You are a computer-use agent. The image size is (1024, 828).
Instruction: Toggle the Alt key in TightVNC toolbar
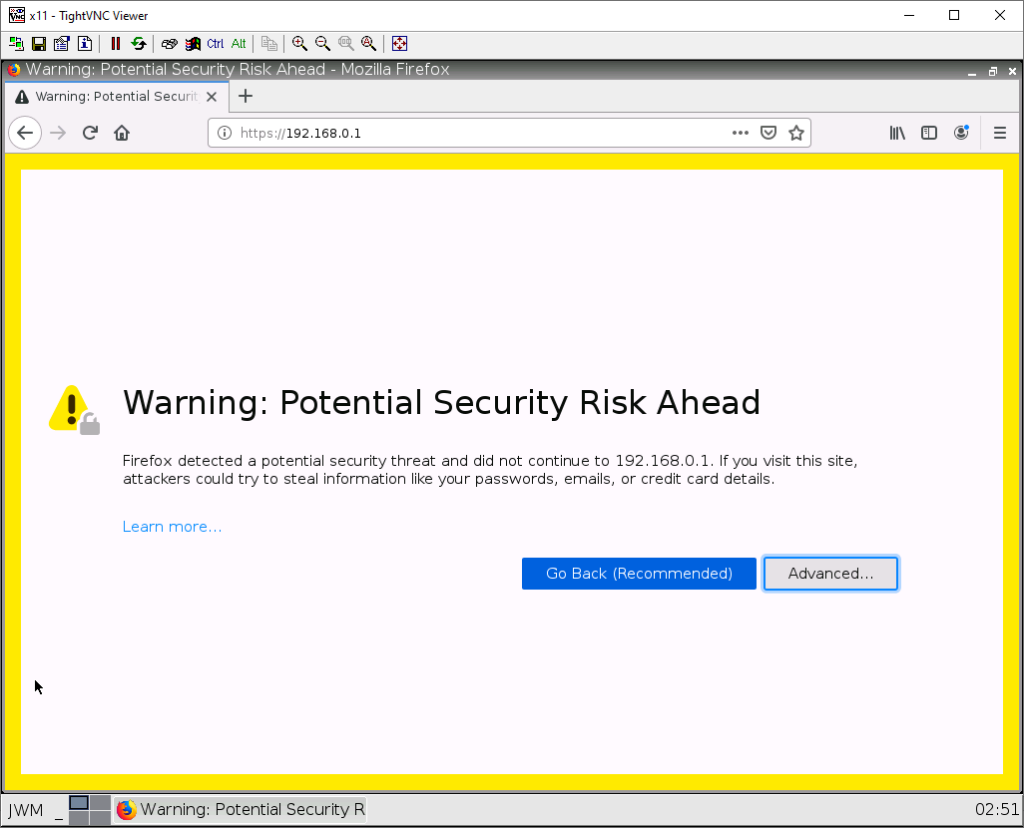pyautogui.click(x=238, y=44)
